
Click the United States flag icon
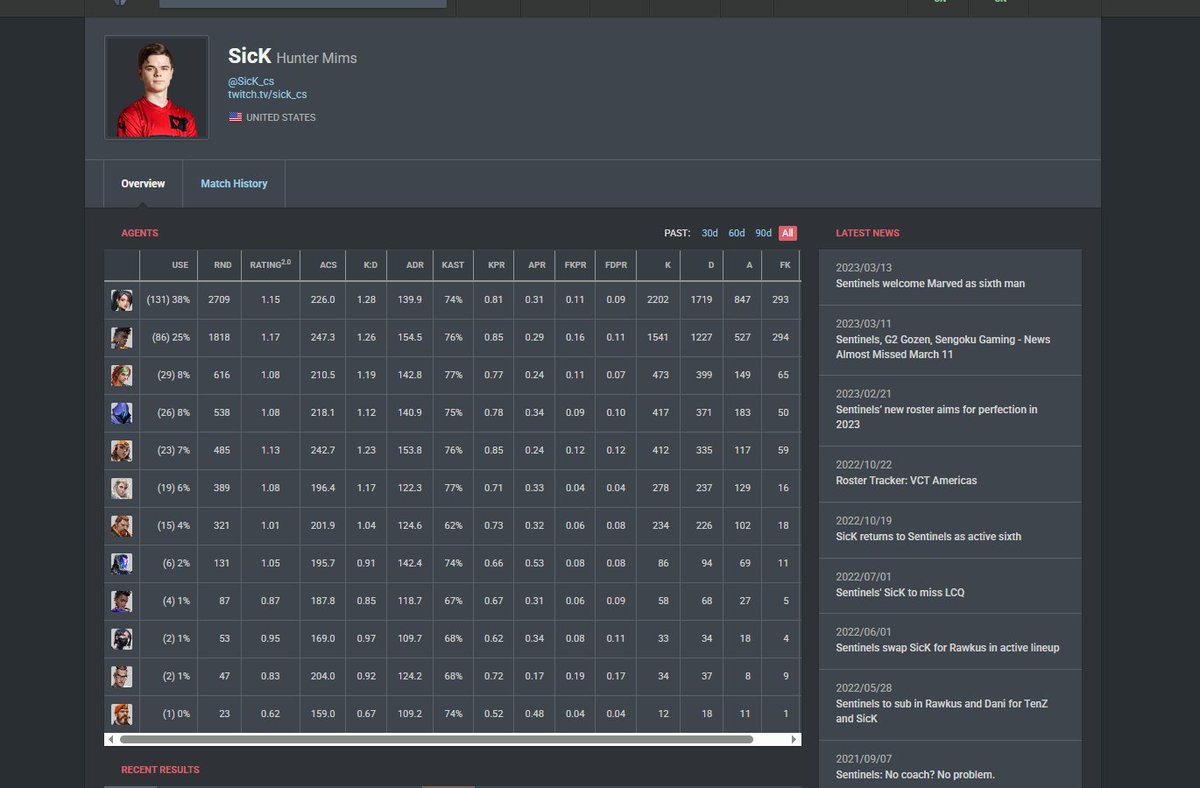point(235,117)
